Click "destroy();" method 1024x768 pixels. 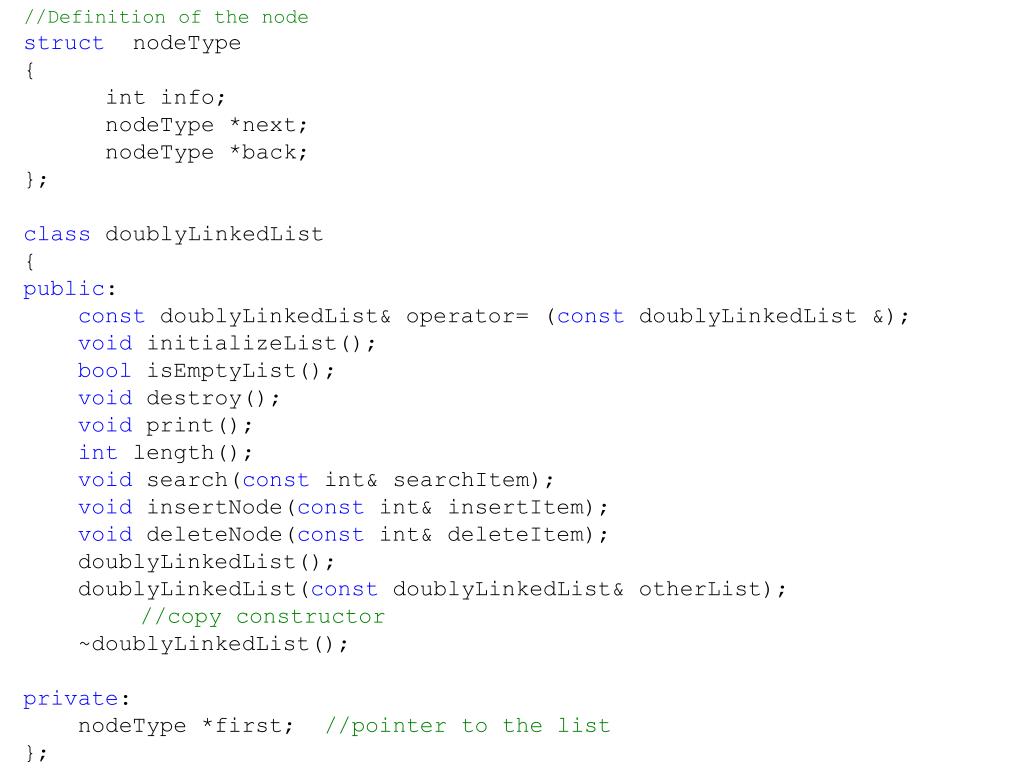[214, 400]
